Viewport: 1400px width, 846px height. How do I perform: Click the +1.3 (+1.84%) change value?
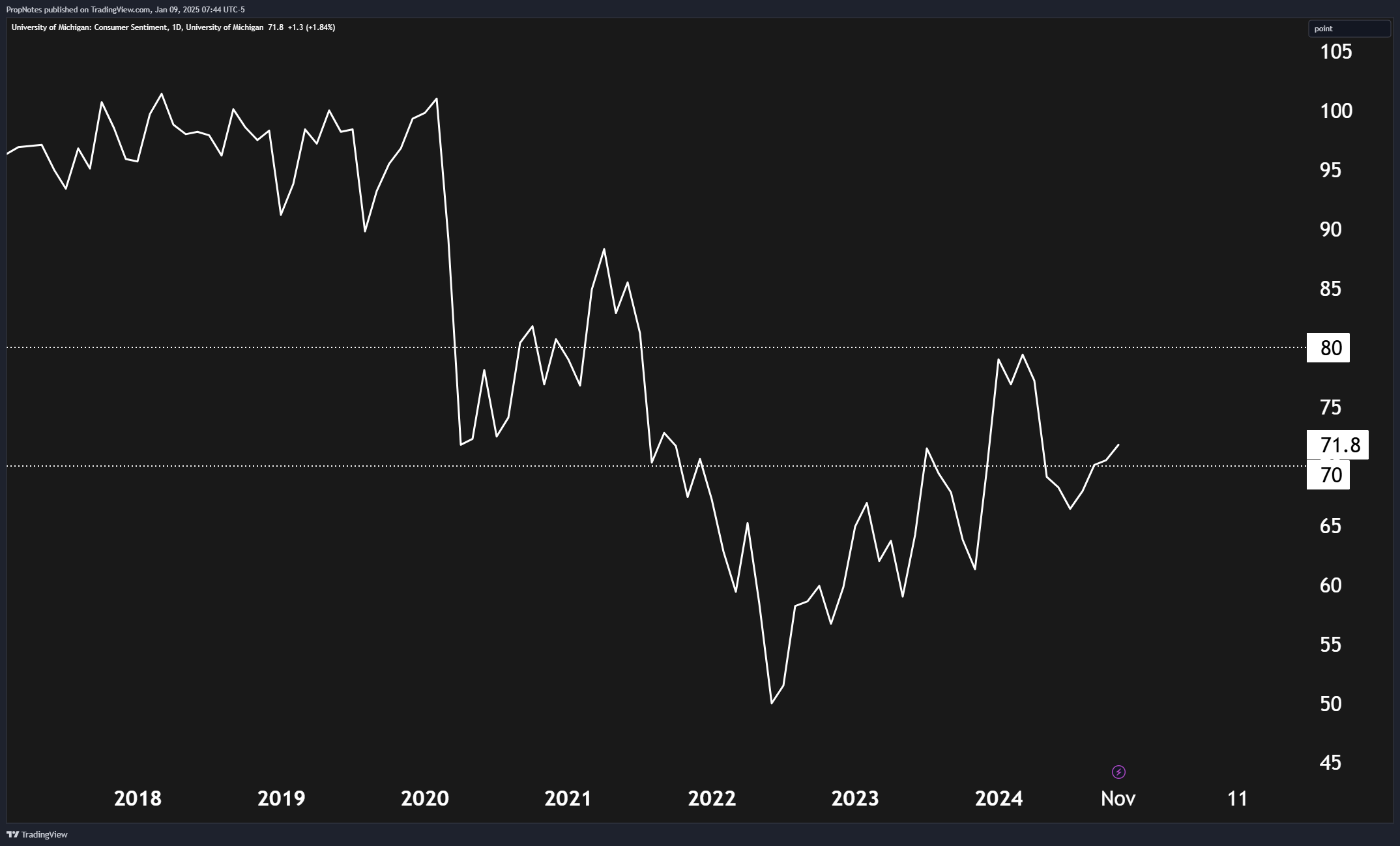coord(312,27)
